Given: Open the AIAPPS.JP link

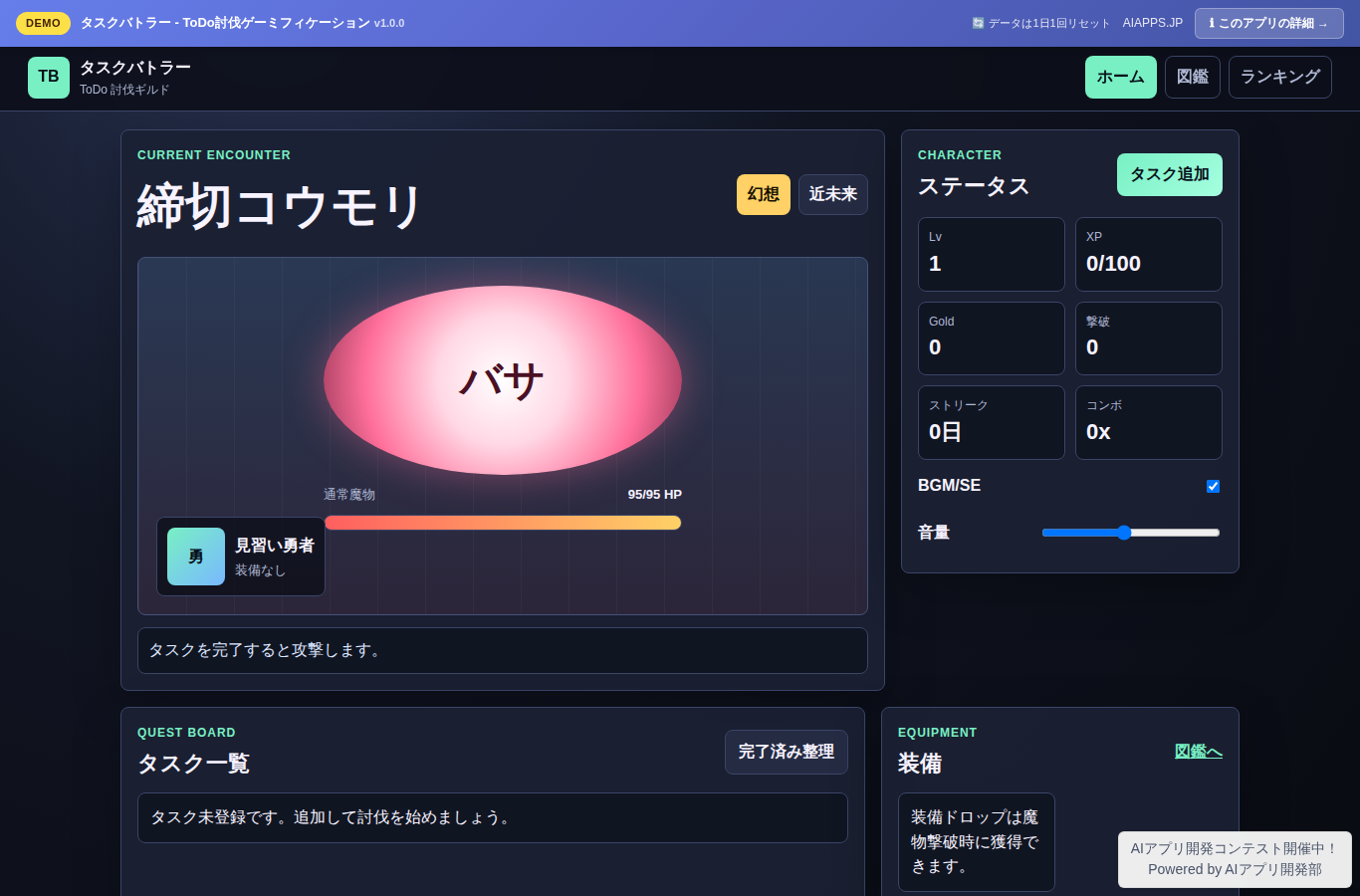Looking at the screenshot, I should point(1153,23).
